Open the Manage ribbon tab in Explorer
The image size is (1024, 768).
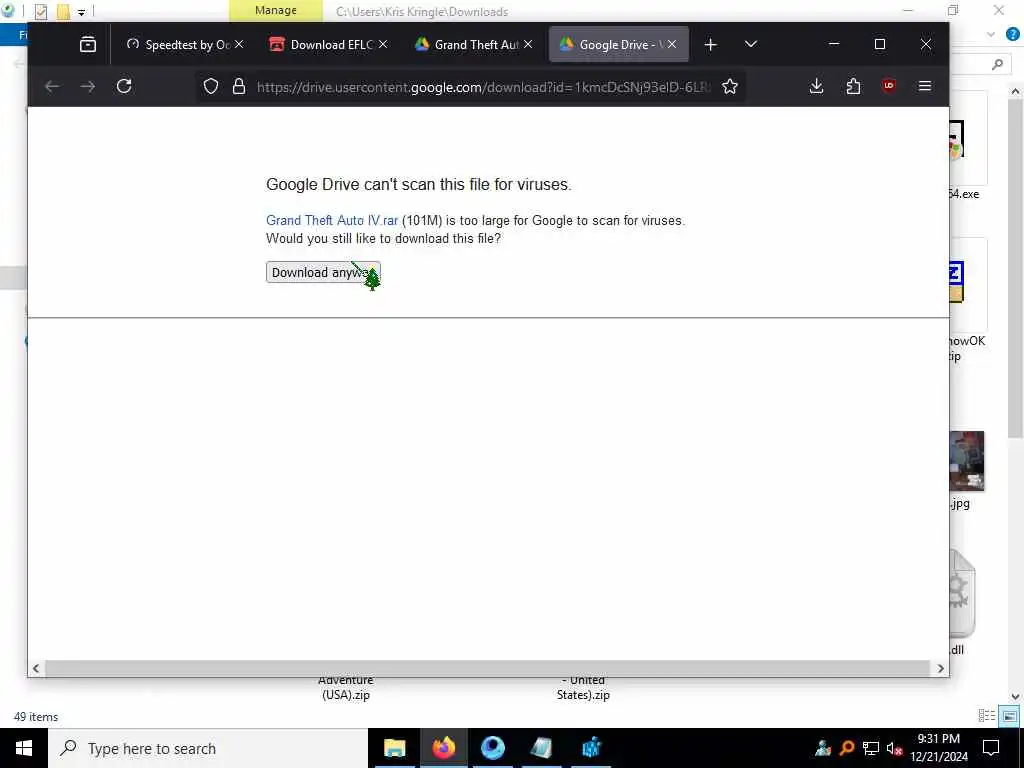276,10
